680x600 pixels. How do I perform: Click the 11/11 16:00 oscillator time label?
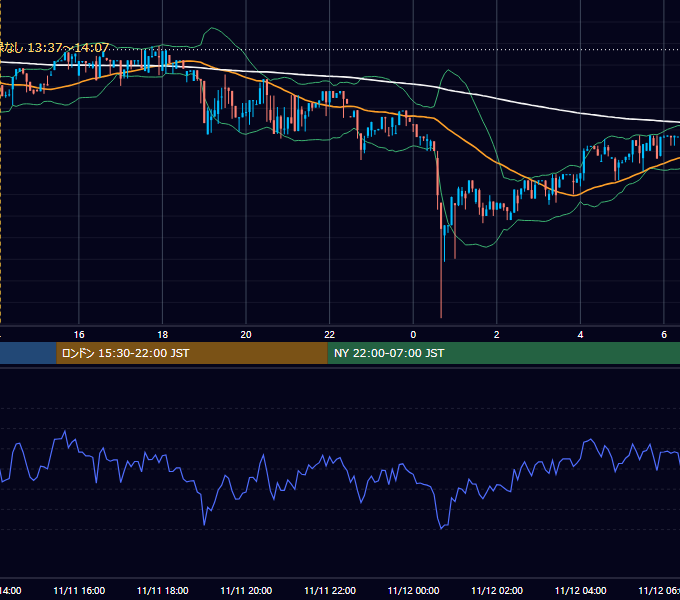(x=79, y=590)
